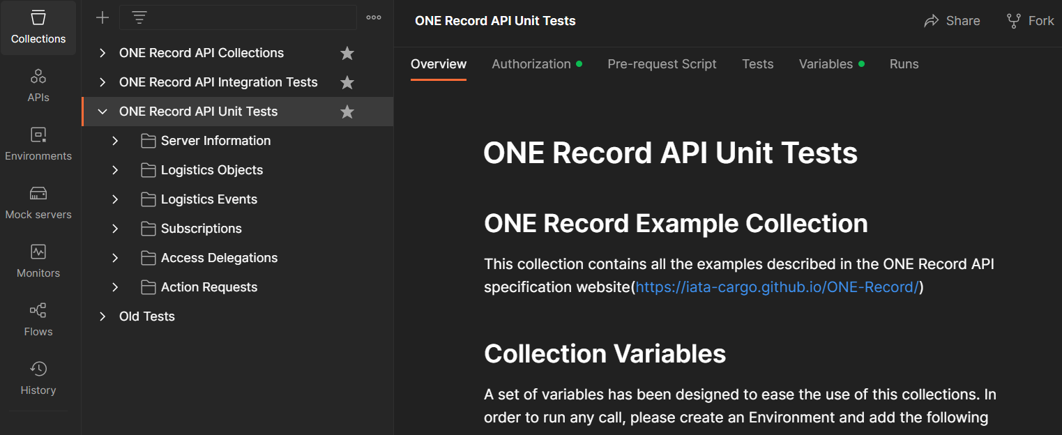Open the Environments sidebar section

pyautogui.click(x=39, y=144)
